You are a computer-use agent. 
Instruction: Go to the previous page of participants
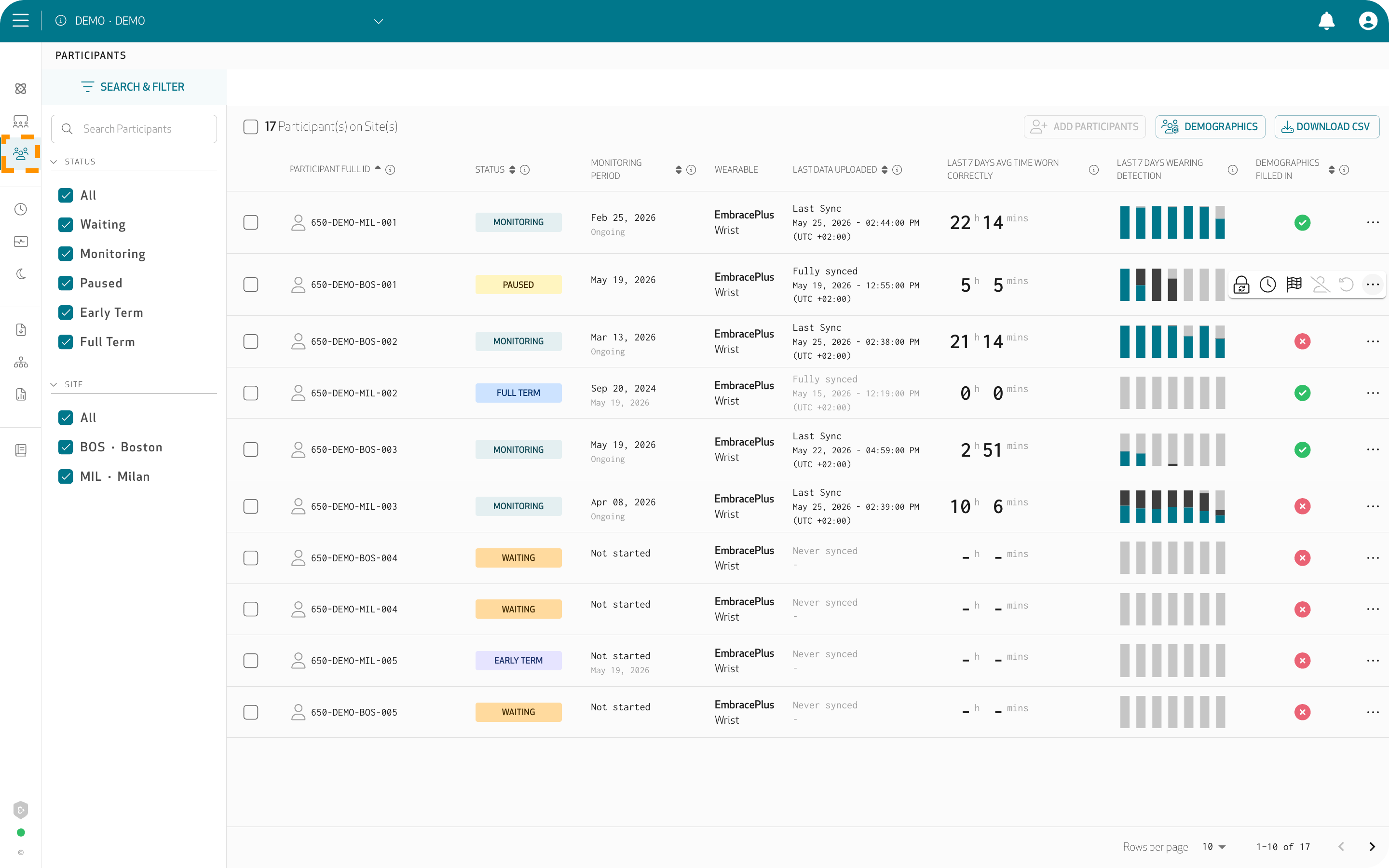(x=1341, y=847)
